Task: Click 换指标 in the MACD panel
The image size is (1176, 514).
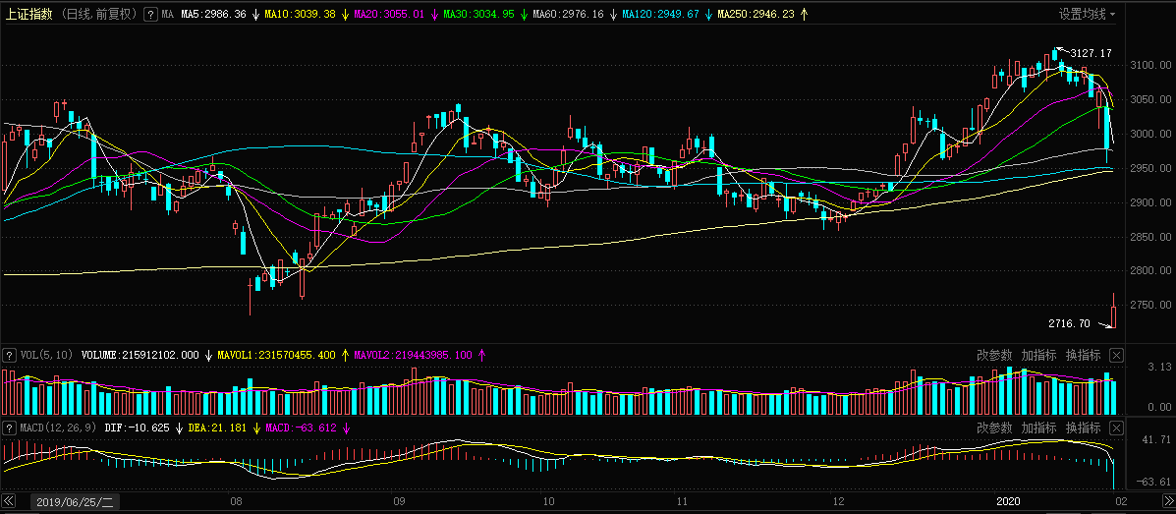Action: point(1083,428)
